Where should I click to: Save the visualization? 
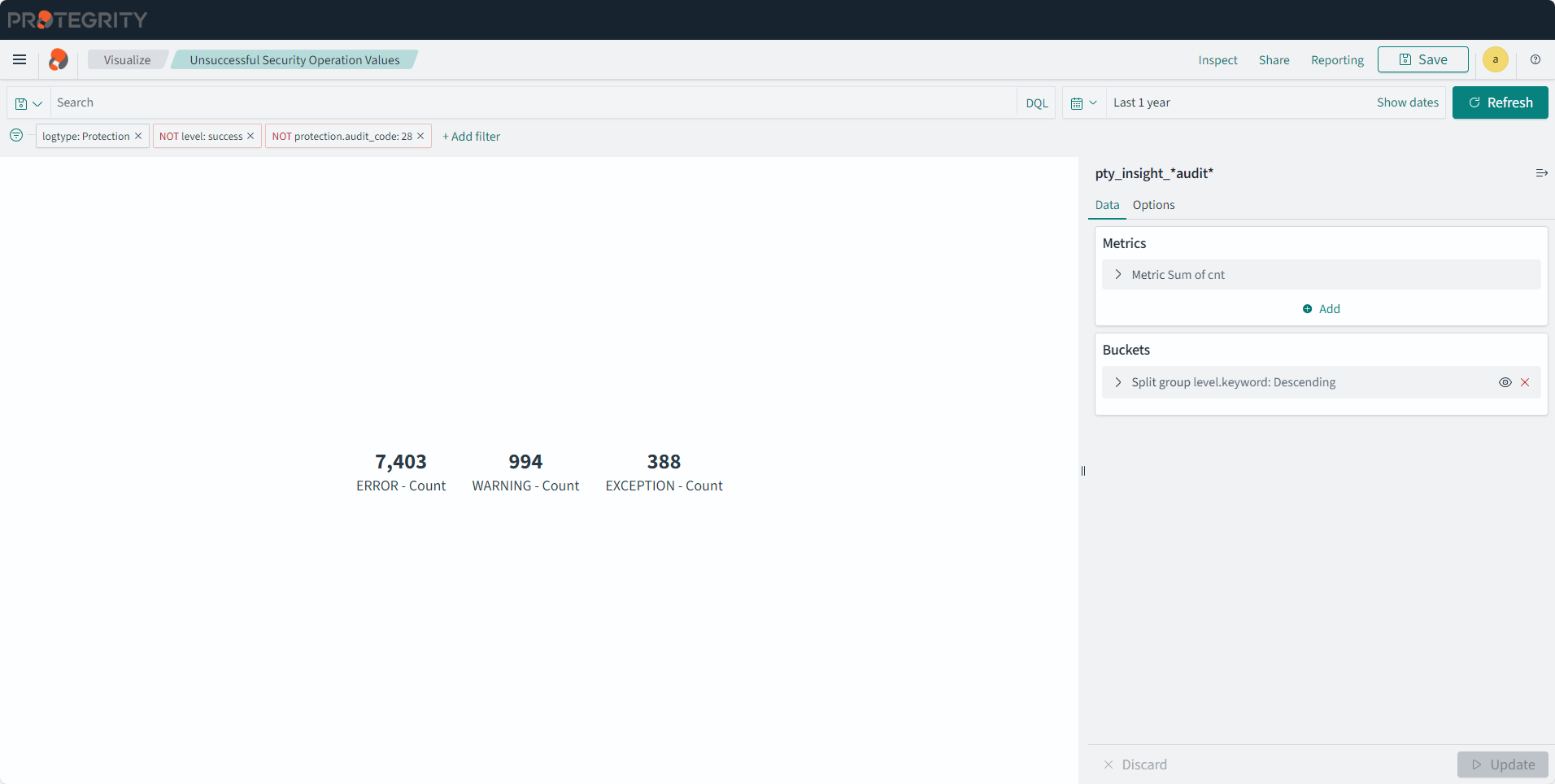click(1422, 59)
